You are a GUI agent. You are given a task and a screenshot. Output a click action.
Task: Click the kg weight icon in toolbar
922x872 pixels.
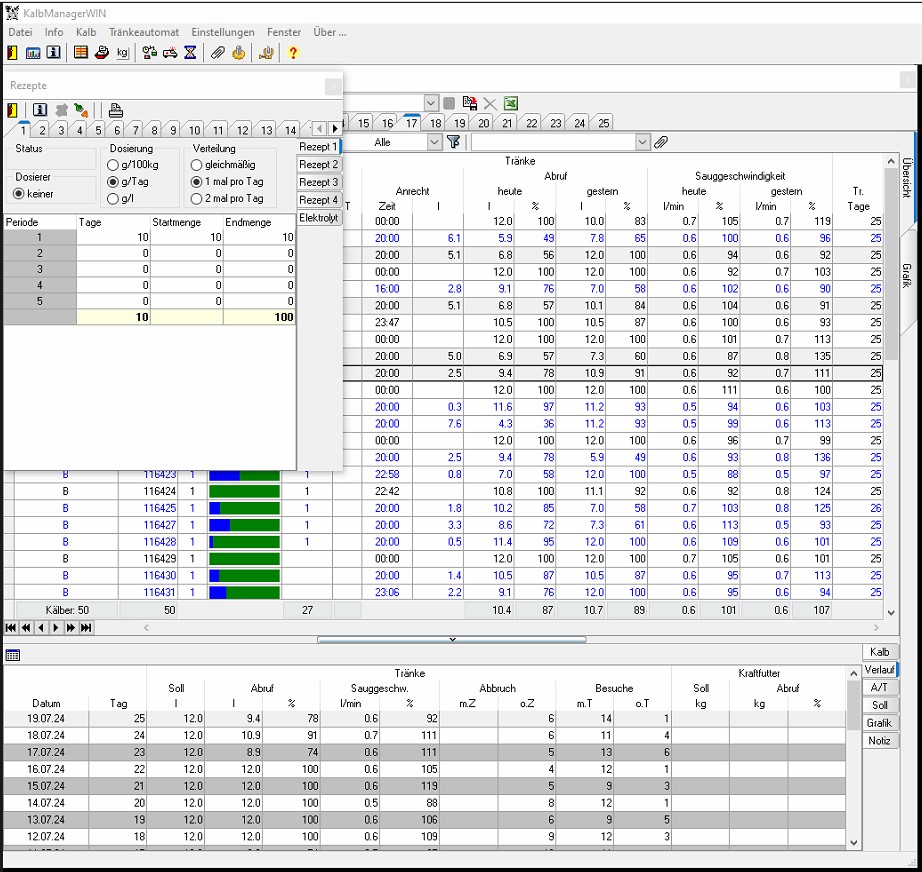point(122,53)
